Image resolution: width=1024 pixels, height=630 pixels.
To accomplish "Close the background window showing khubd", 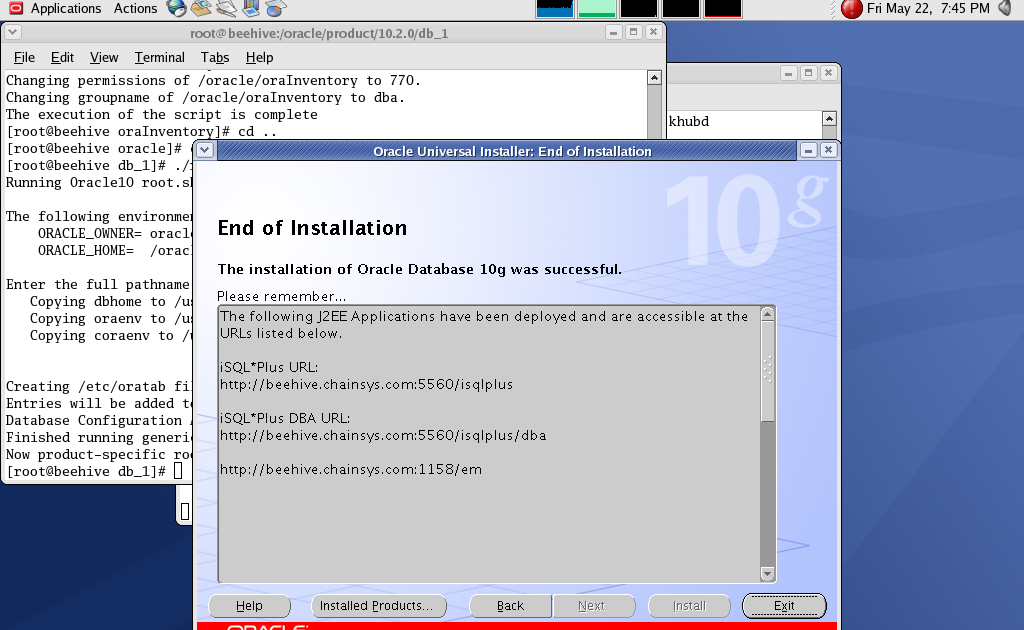I will point(828,73).
